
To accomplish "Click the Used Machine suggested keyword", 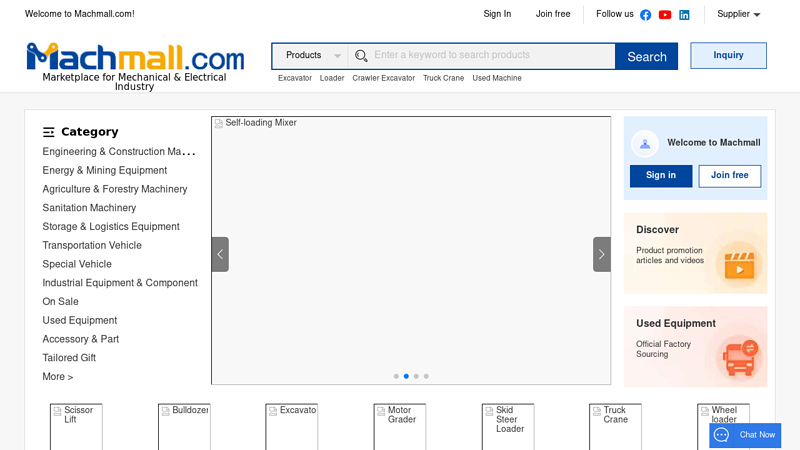I will 497,78.
